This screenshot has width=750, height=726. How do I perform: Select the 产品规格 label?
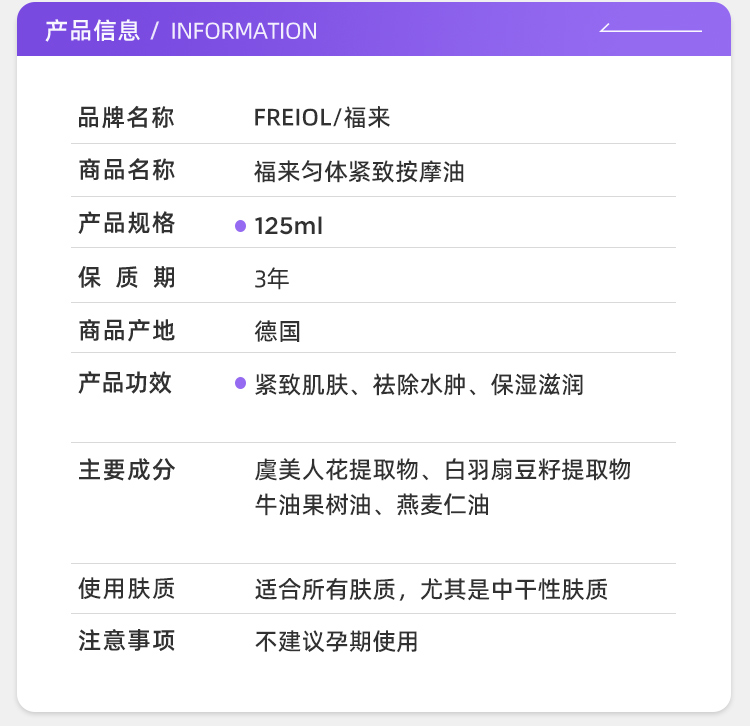[x=126, y=224]
